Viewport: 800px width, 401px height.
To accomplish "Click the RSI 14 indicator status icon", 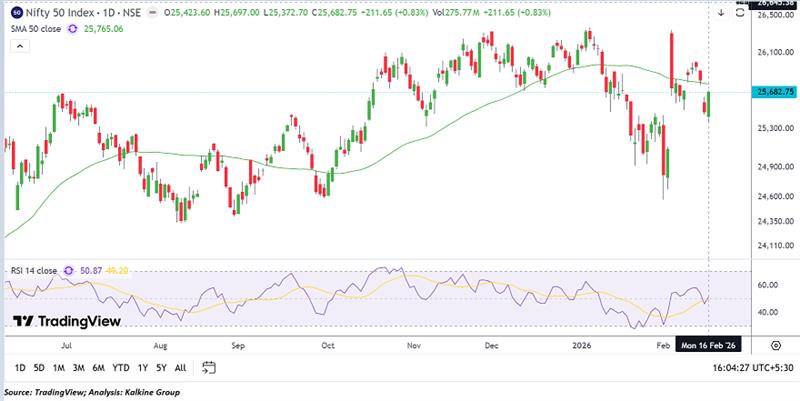I will pos(69,270).
